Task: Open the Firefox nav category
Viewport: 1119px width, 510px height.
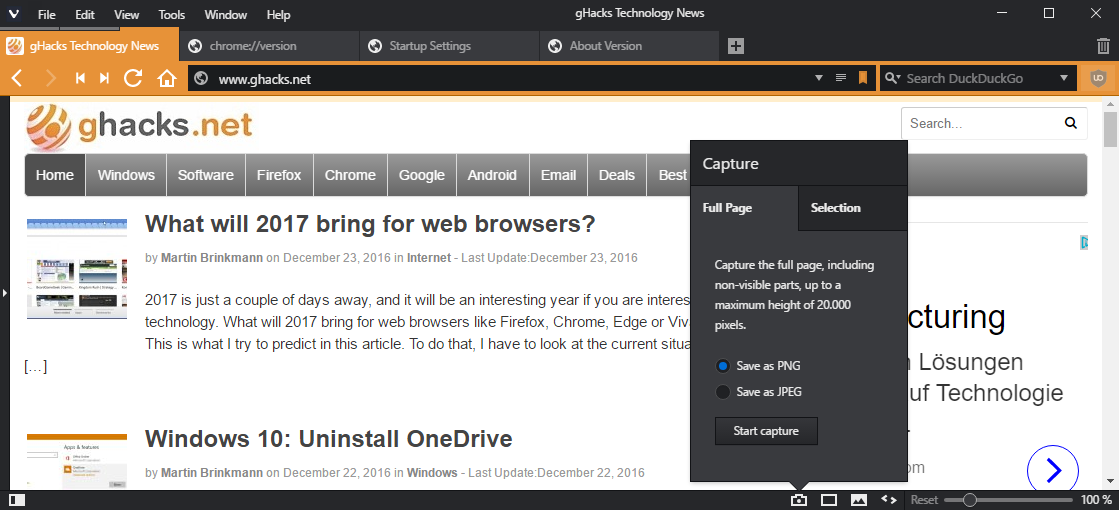Action: coord(279,175)
